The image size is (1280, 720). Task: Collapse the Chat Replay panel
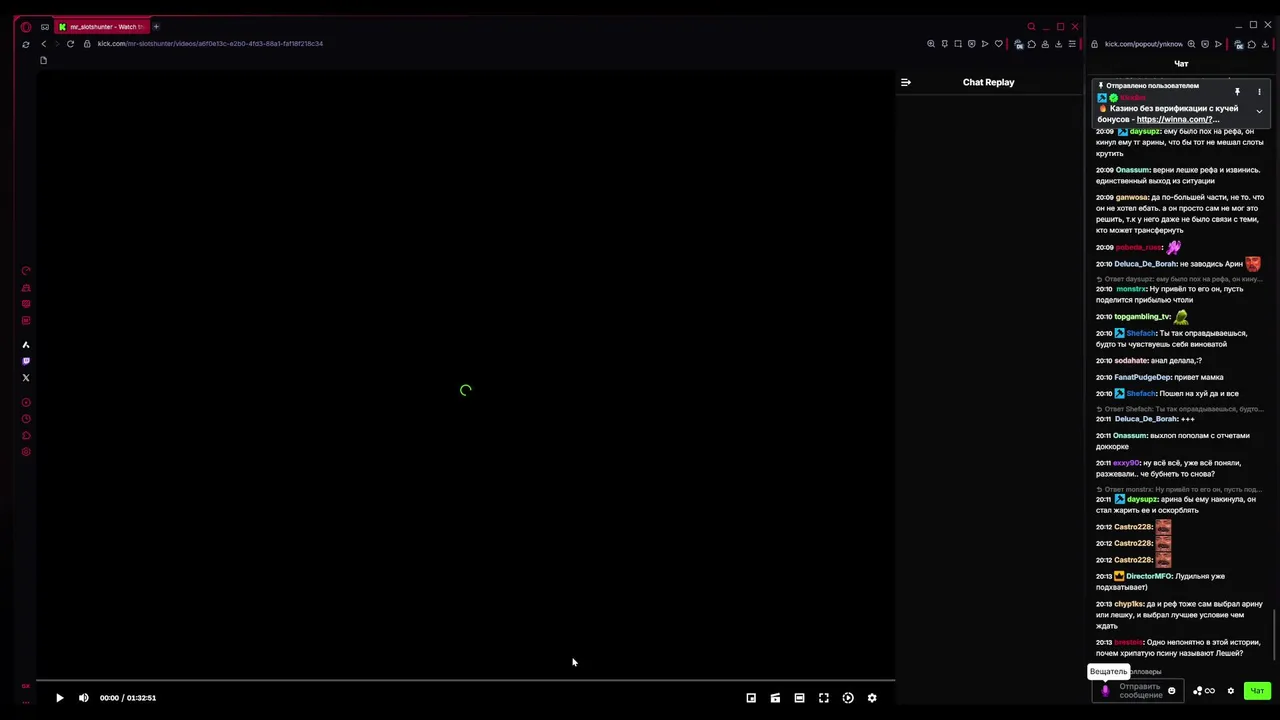pyautogui.click(x=906, y=82)
